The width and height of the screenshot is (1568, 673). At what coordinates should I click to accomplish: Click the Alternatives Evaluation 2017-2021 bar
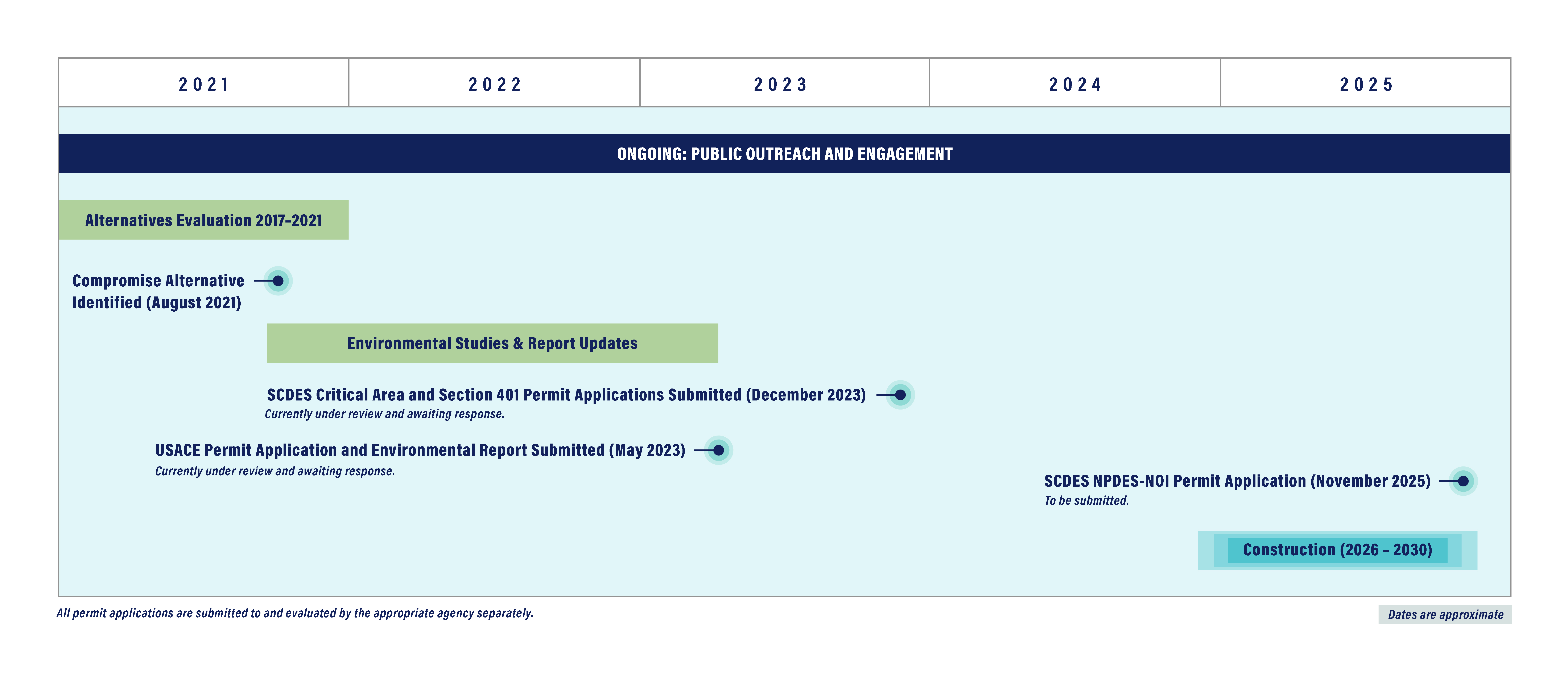pyautogui.click(x=203, y=220)
